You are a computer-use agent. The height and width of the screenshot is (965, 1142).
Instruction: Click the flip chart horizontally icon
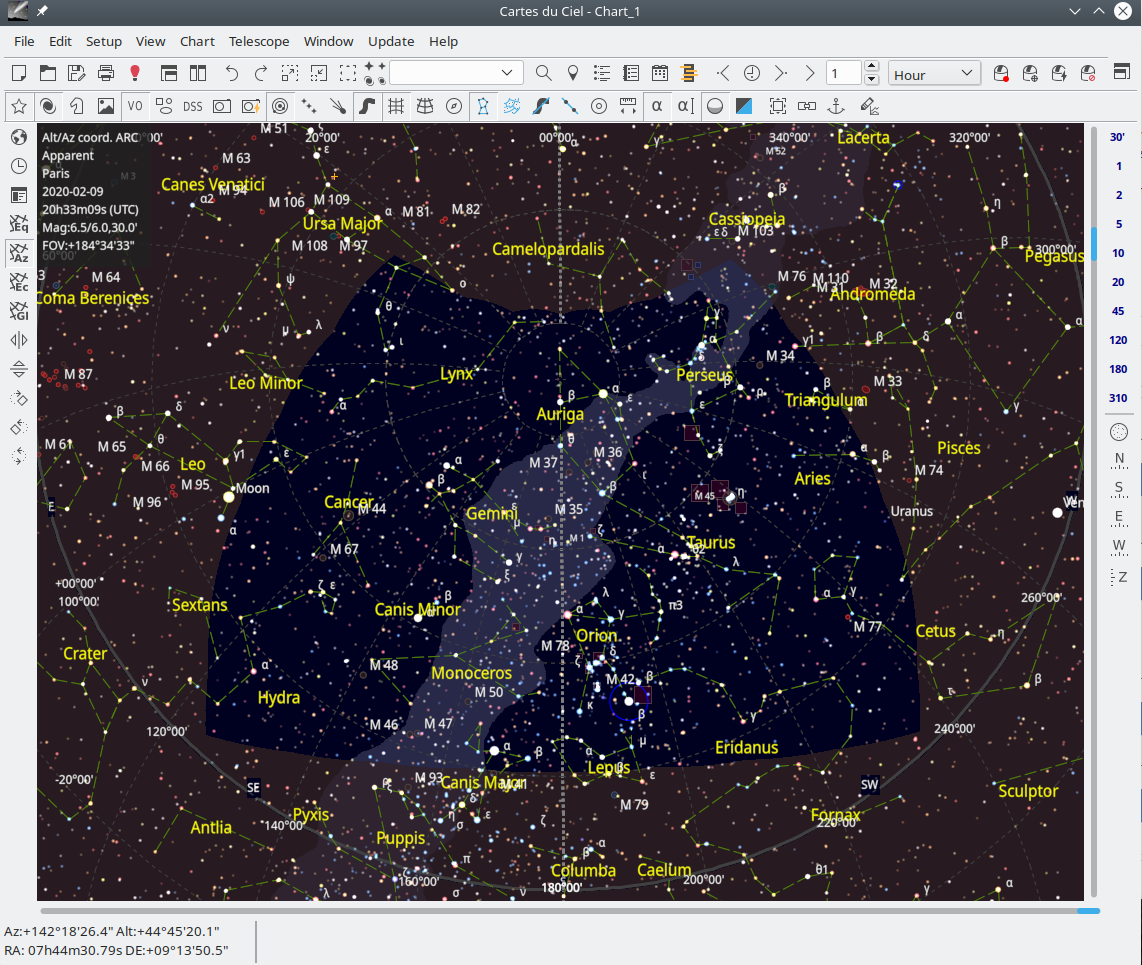(19, 340)
